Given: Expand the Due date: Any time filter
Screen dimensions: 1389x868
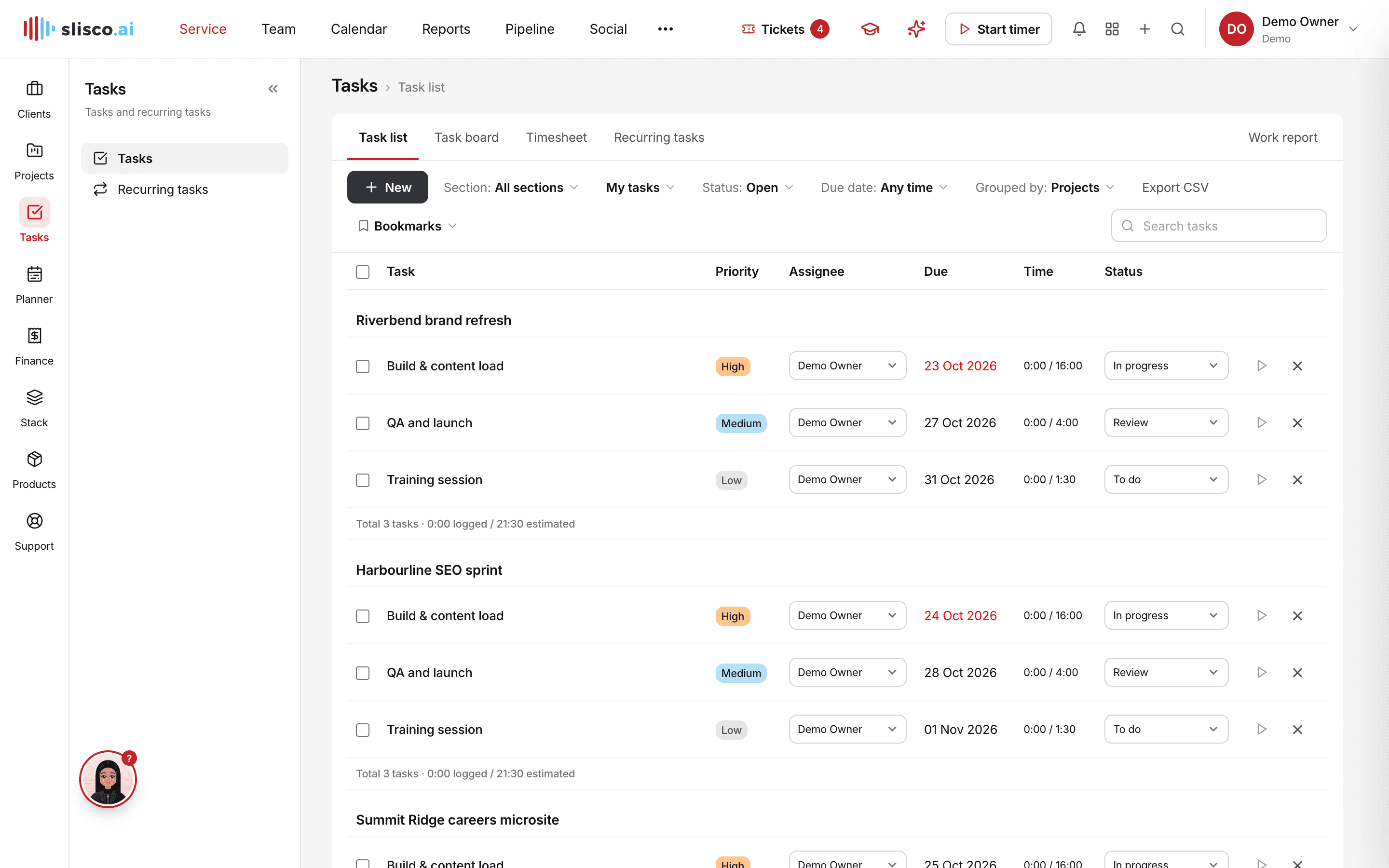Looking at the screenshot, I should point(884,188).
